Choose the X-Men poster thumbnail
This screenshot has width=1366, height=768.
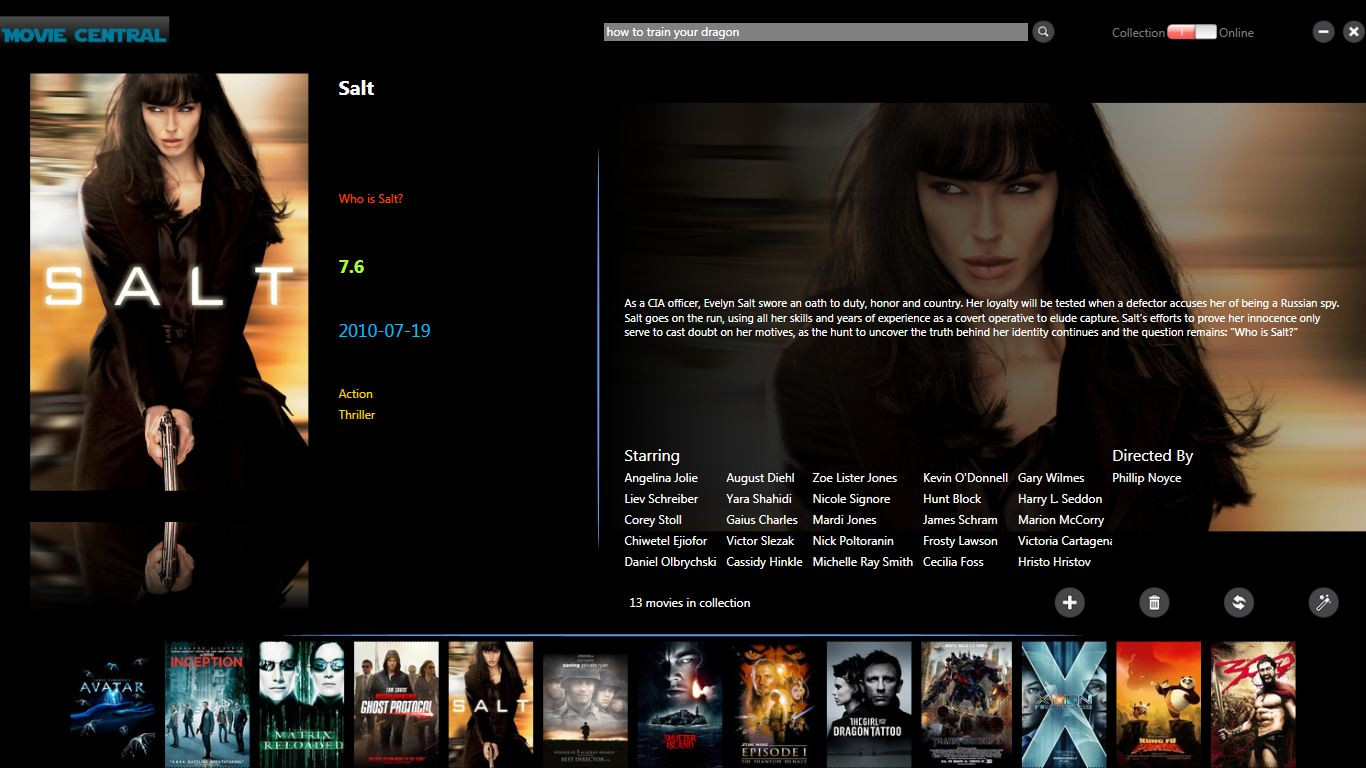(1064, 705)
